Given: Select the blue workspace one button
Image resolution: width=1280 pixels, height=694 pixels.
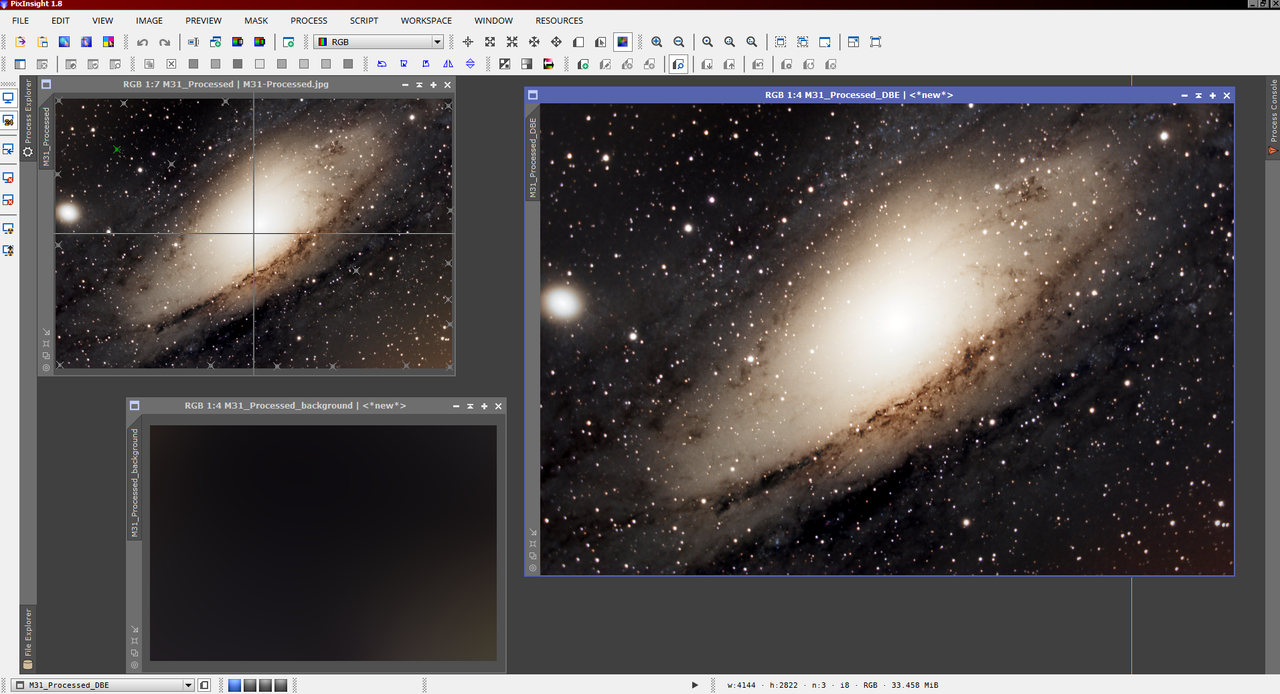Looking at the screenshot, I should 235,685.
